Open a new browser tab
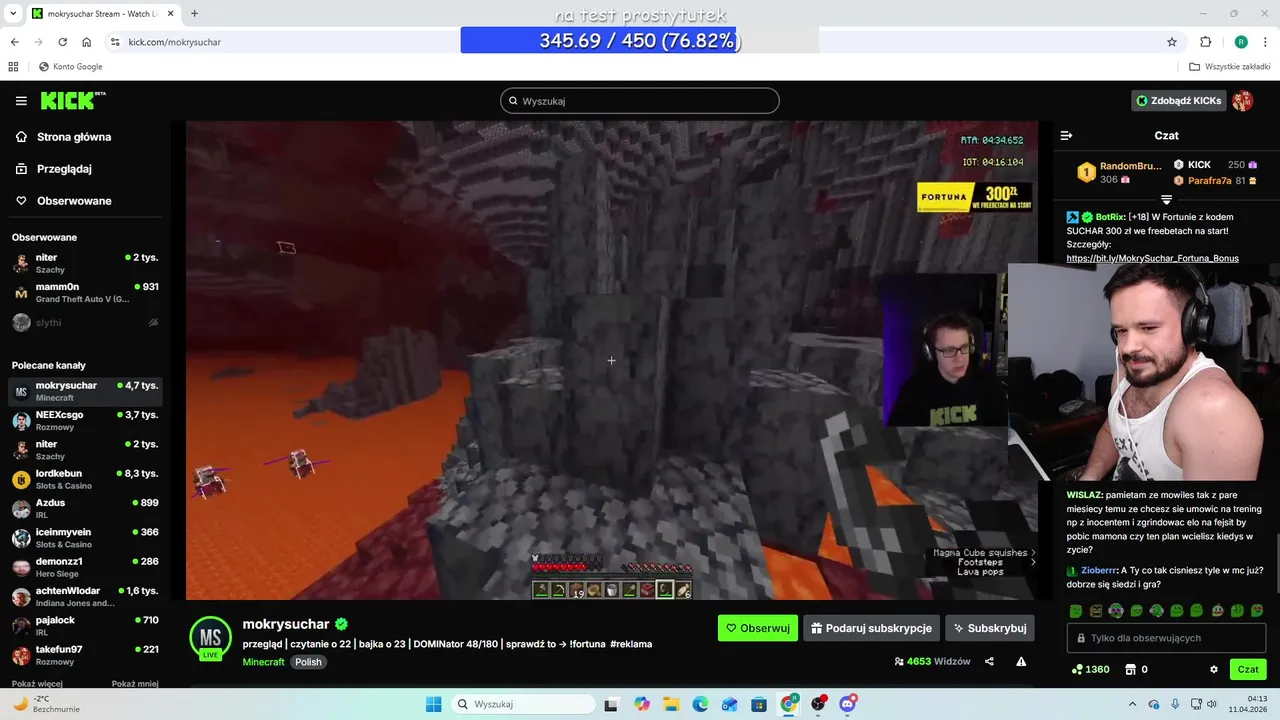 pyautogui.click(x=194, y=13)
